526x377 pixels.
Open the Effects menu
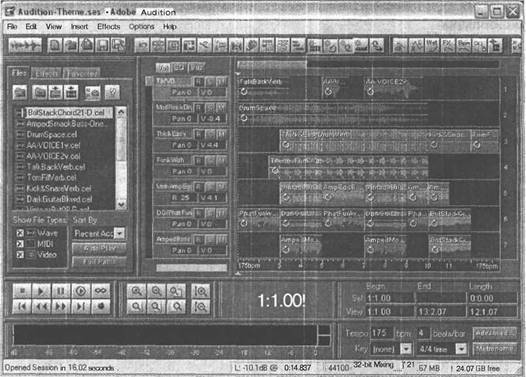pyautogui.click(x=108, y=27)
